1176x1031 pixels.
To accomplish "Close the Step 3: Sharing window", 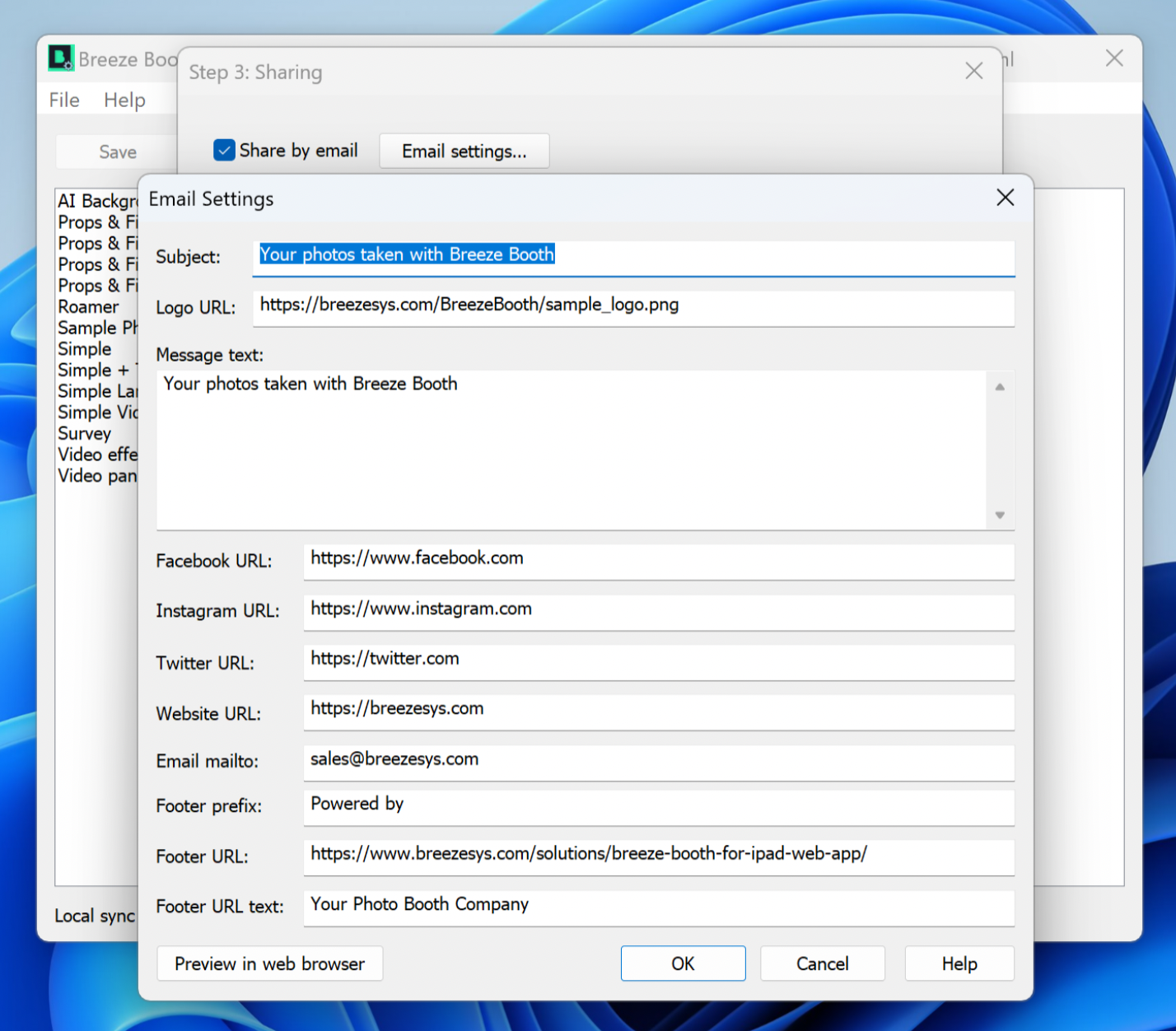I will click(x=973, y=72).
